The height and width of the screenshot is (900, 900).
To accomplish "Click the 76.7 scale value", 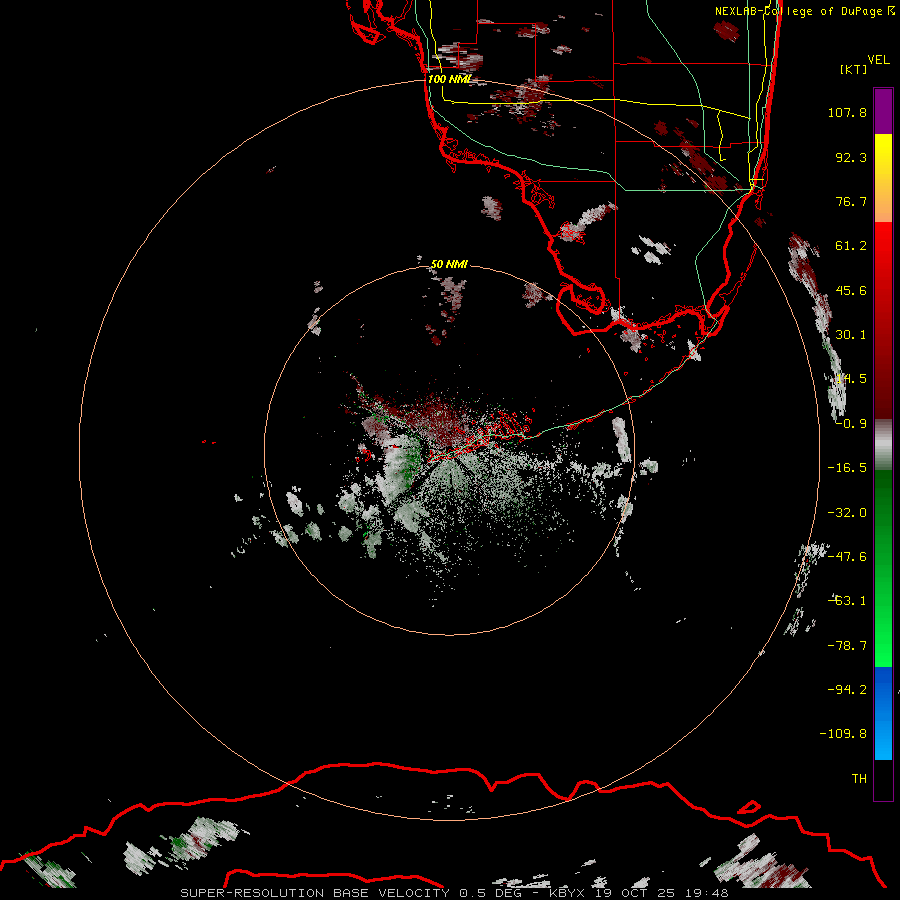I will (x=851, y=201).
